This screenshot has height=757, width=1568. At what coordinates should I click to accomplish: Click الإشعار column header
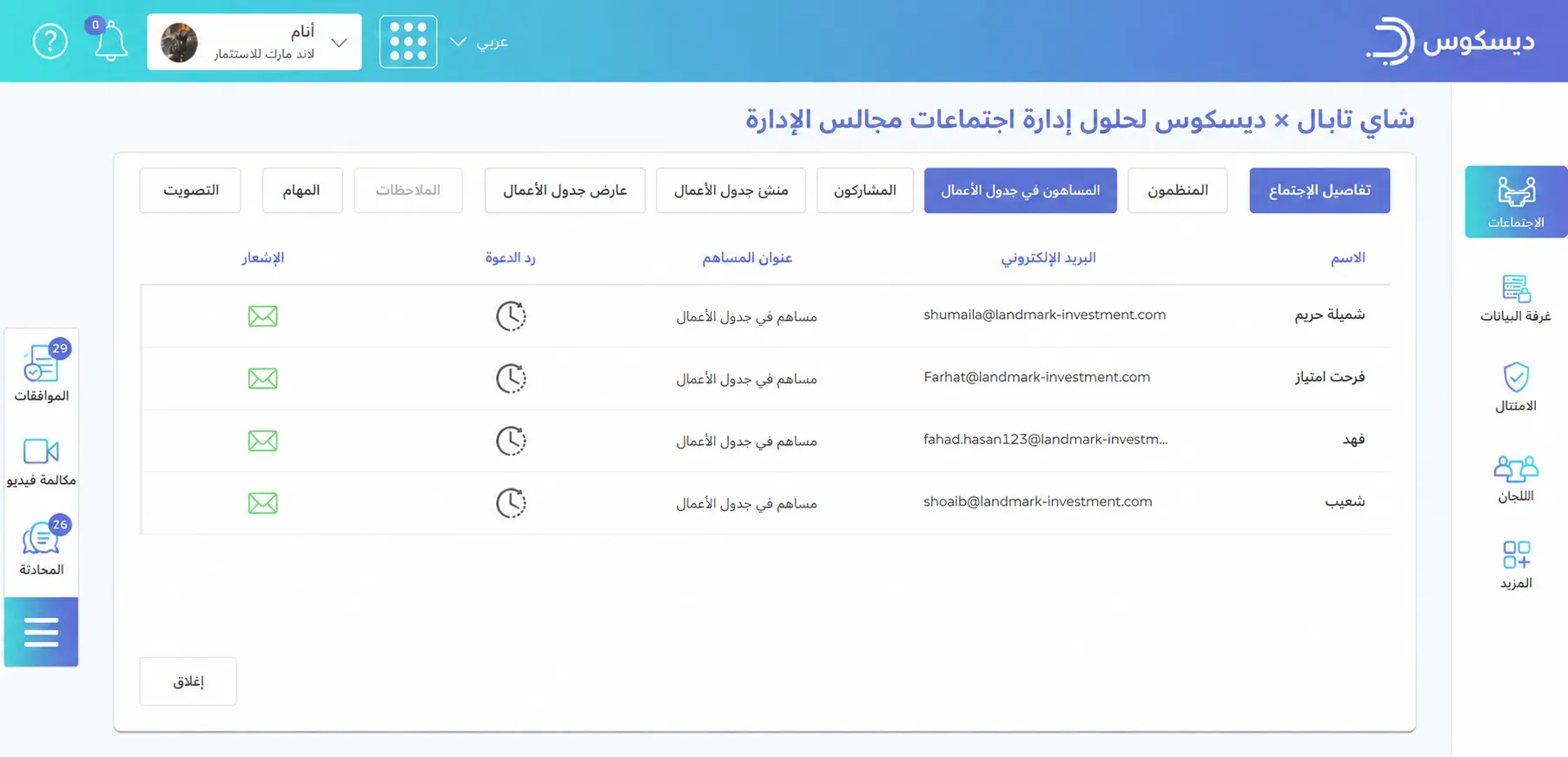tap(263, 257)
